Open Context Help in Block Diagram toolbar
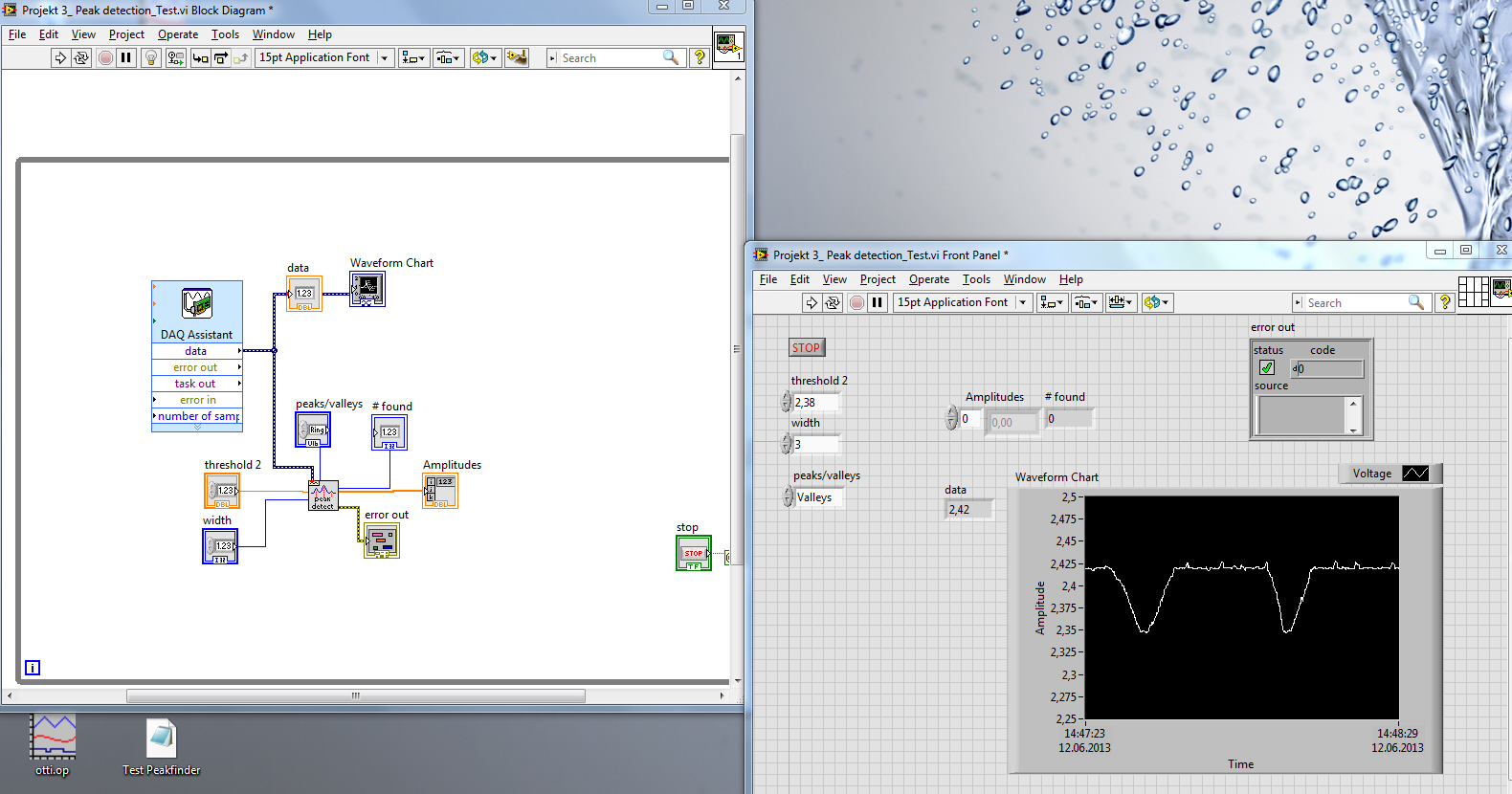The width and height of the screenshot is (1512, 794). (x=700, y=58)
